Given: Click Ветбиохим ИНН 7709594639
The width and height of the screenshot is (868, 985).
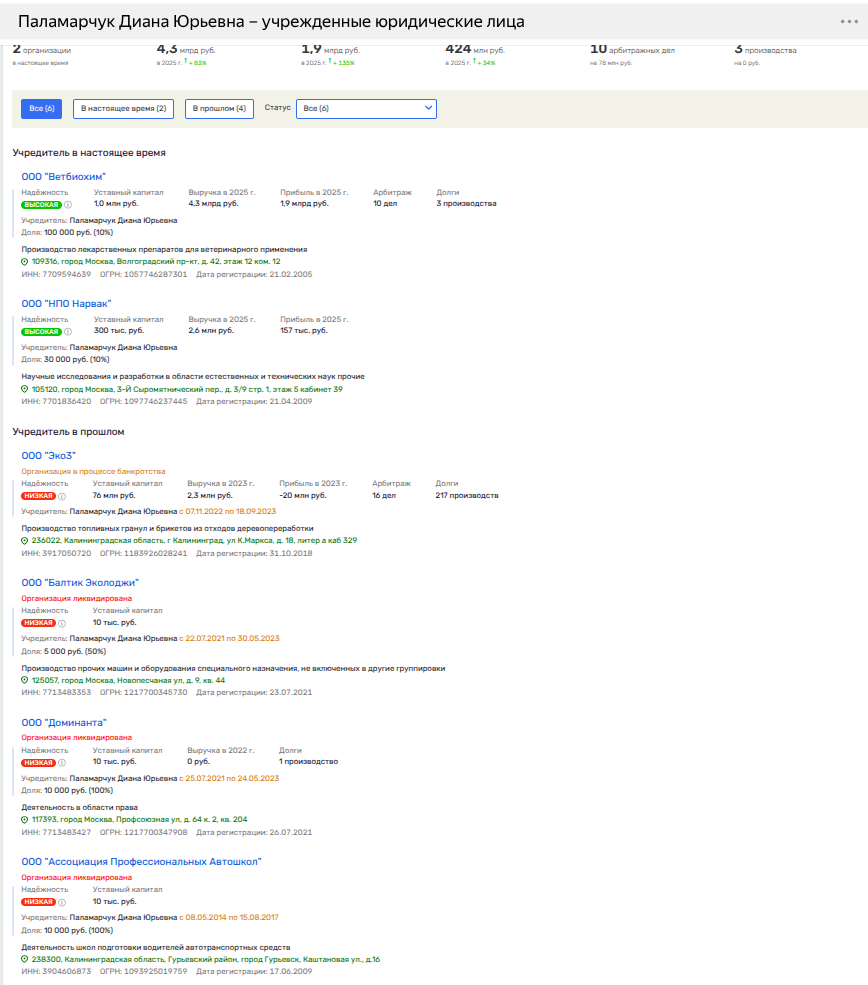Looking at the screenshot, I should click(56, 275).
